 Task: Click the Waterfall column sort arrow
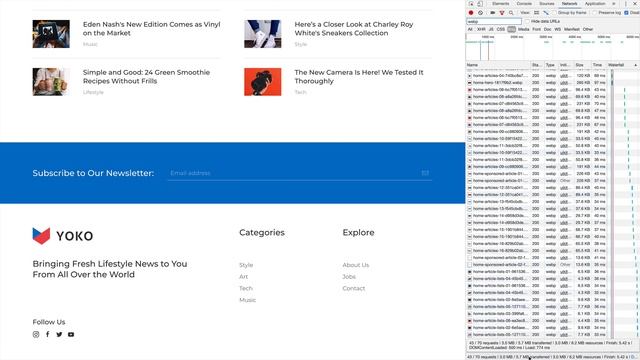pyautogui.click(x=636, y=65)
